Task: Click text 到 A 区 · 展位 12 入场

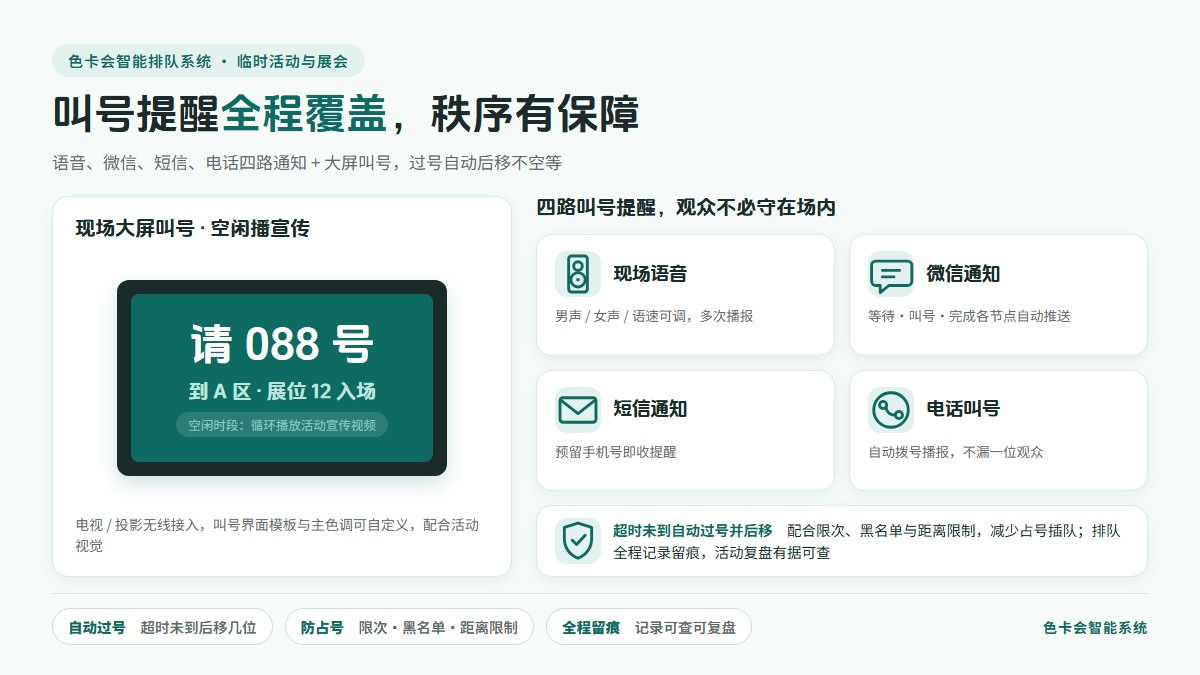Action: click(282, 391)
